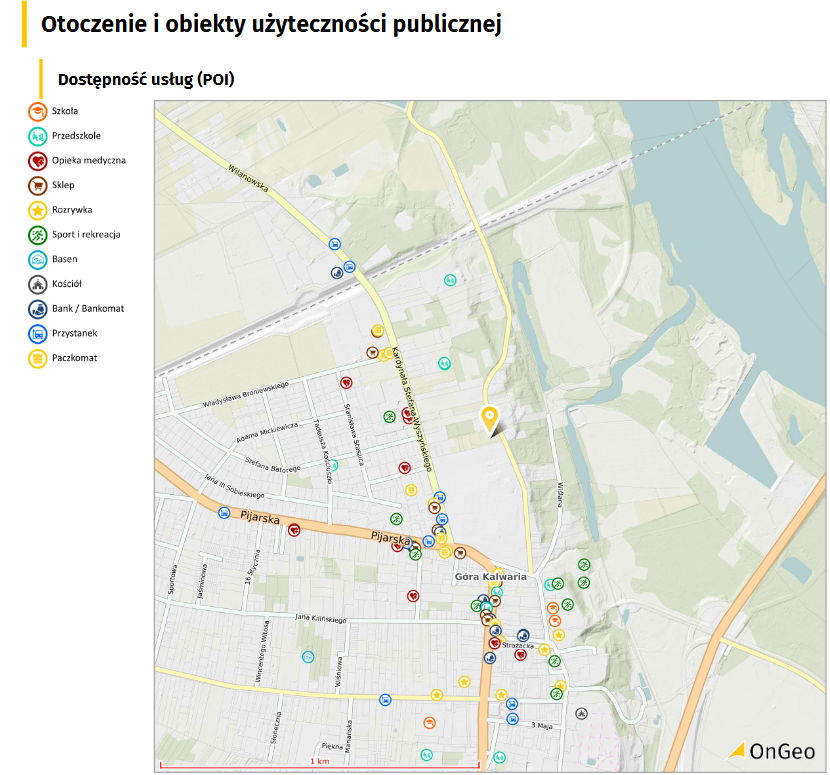This screenshot has width=830, height=775.
Task: Select the Sklep shopping cart legend icon
Action: pyautogui.click(x=37, y=185)
